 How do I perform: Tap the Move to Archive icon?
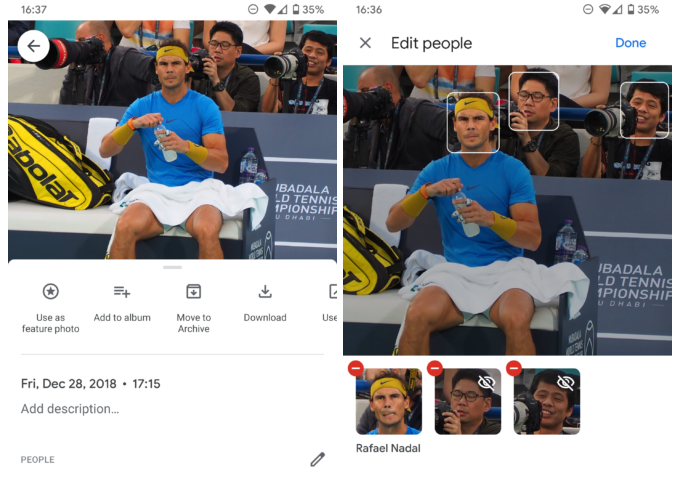(194, 291)
